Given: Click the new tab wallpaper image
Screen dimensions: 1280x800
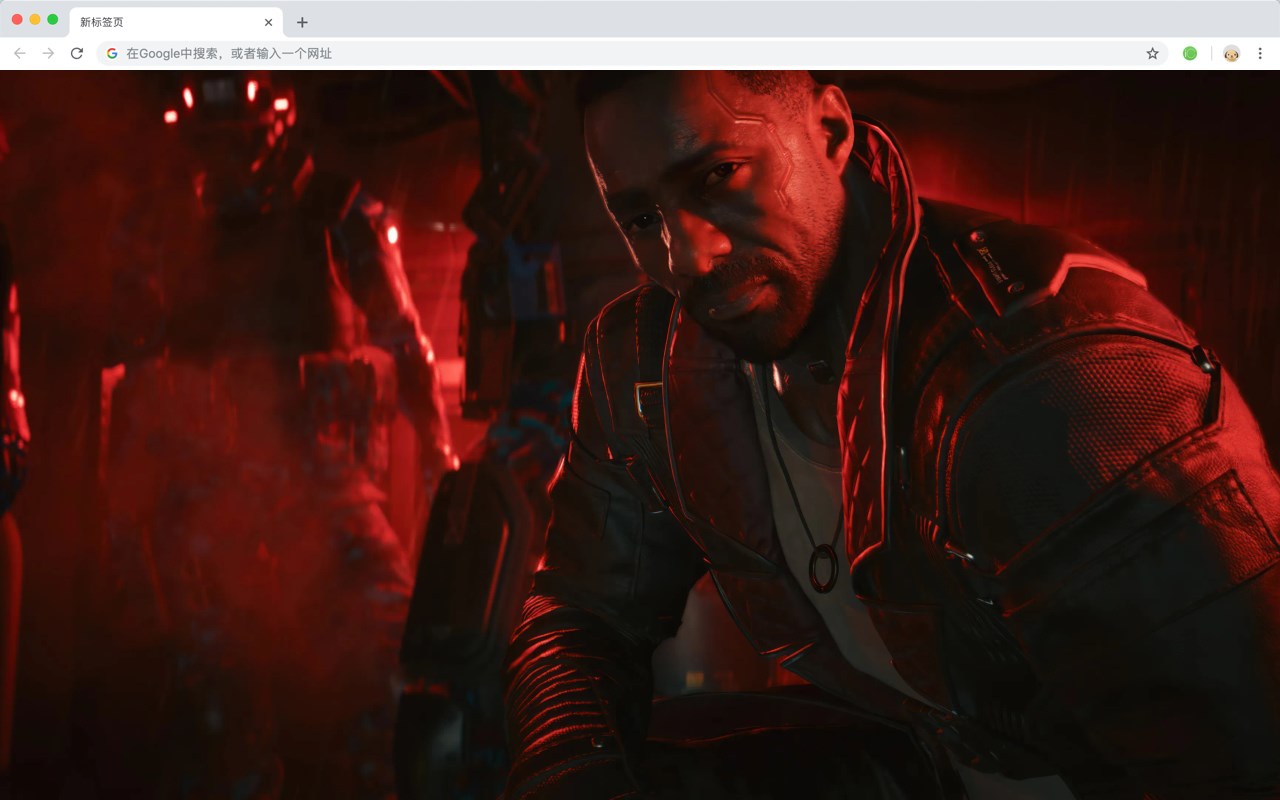Looking at the screenshot, I should tap(640, 435).
